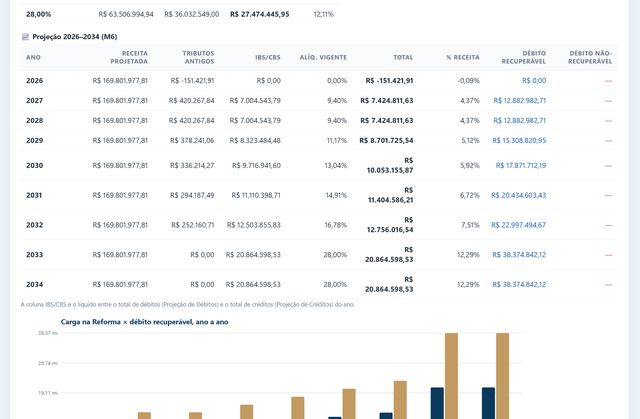Click the total R$ 12.756.016,54

click(390, 225)
